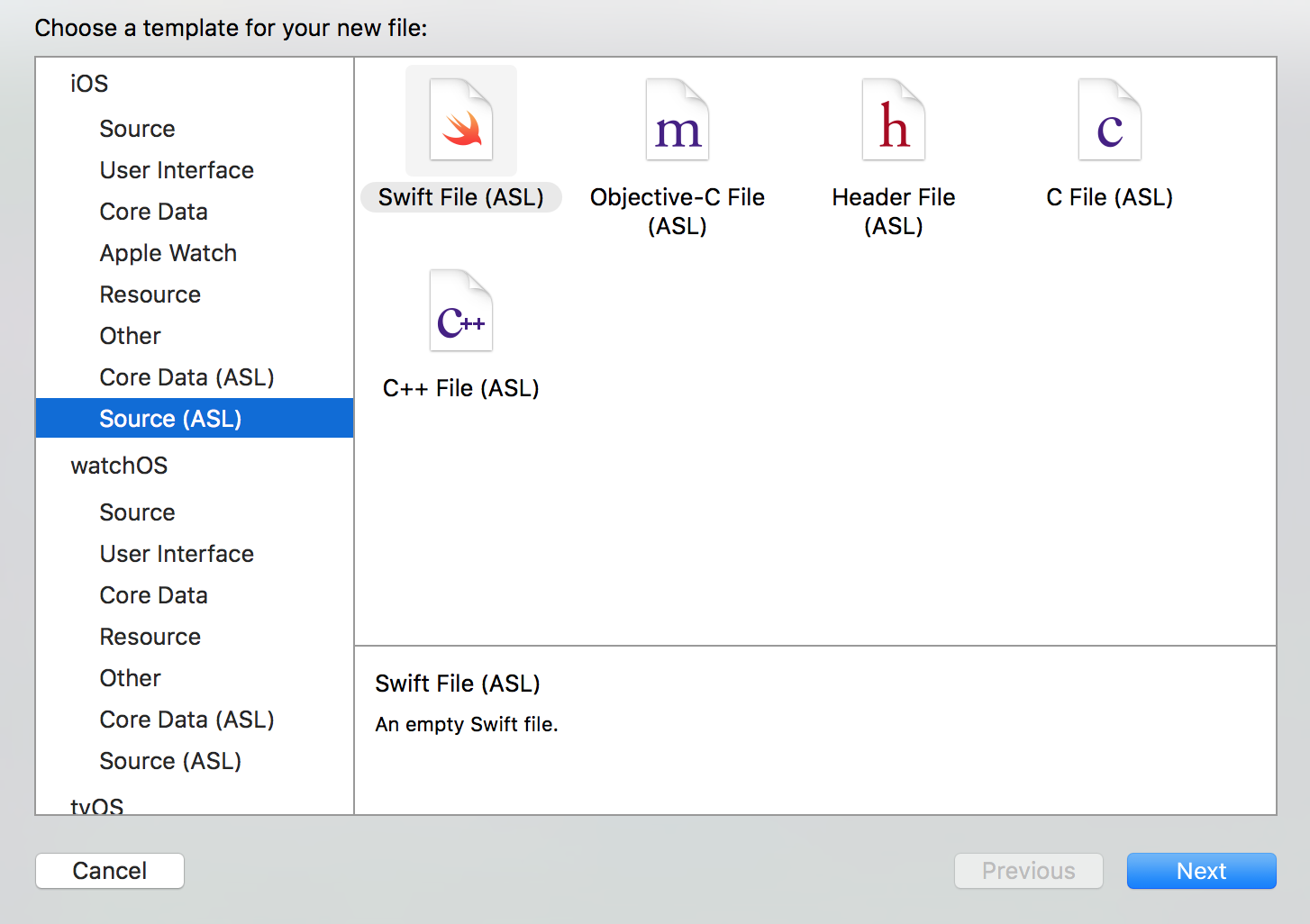Click the Swift File (ASL) label
1310x924 pixels.
tap(461, 197)
